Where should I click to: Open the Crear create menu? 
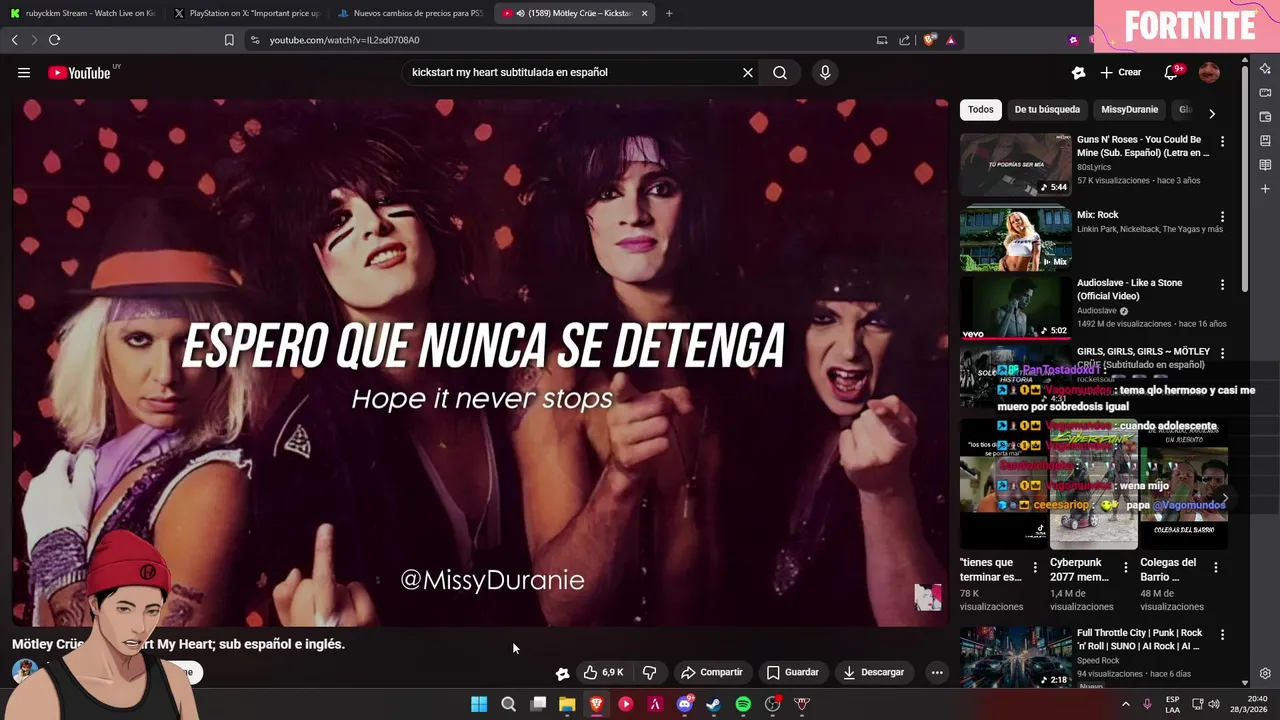[x=1120, y=72]
